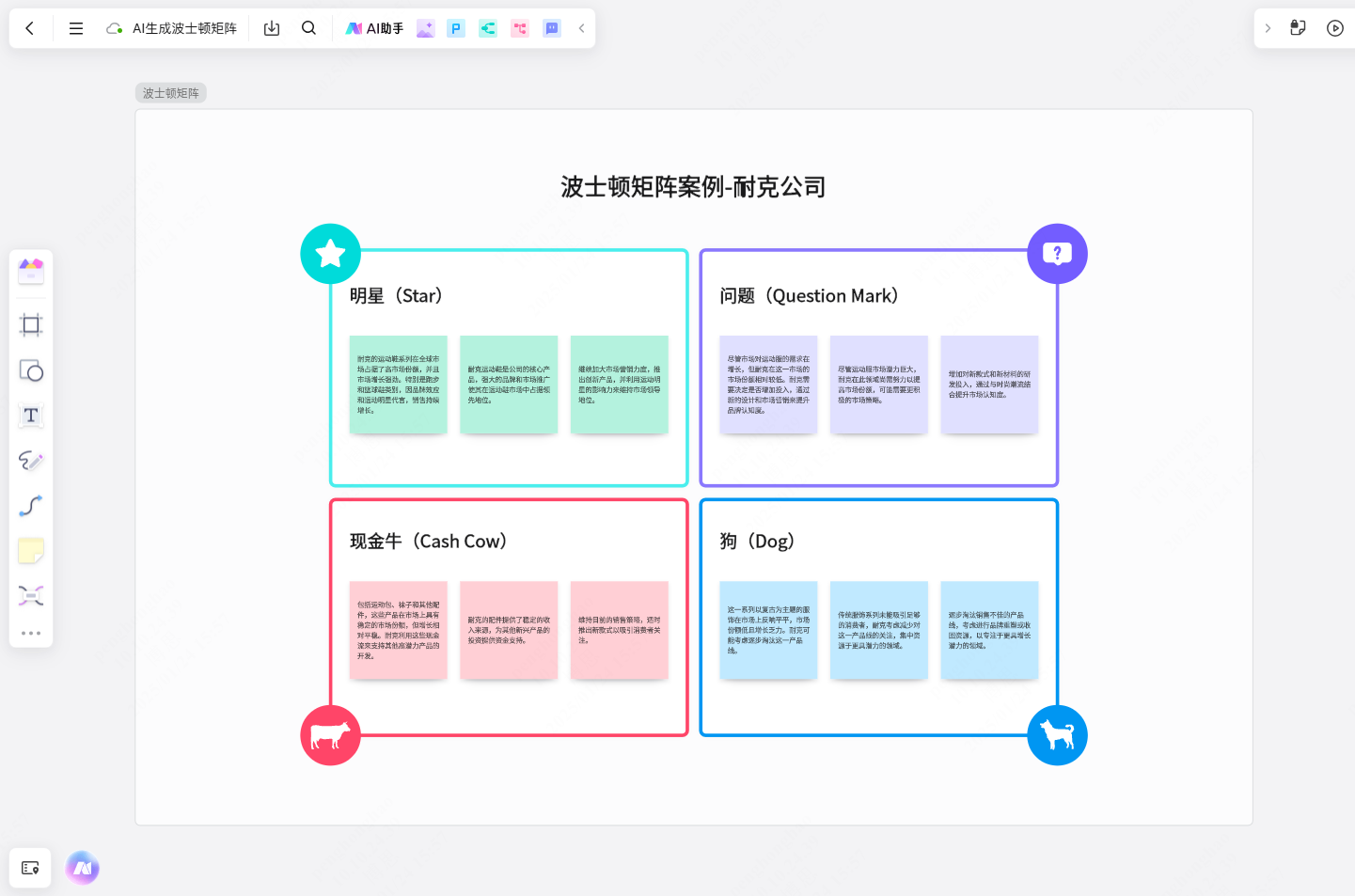The image size is (1355, 896).
Task: Click the blue P plugin icon
Action: click(456, 28)
